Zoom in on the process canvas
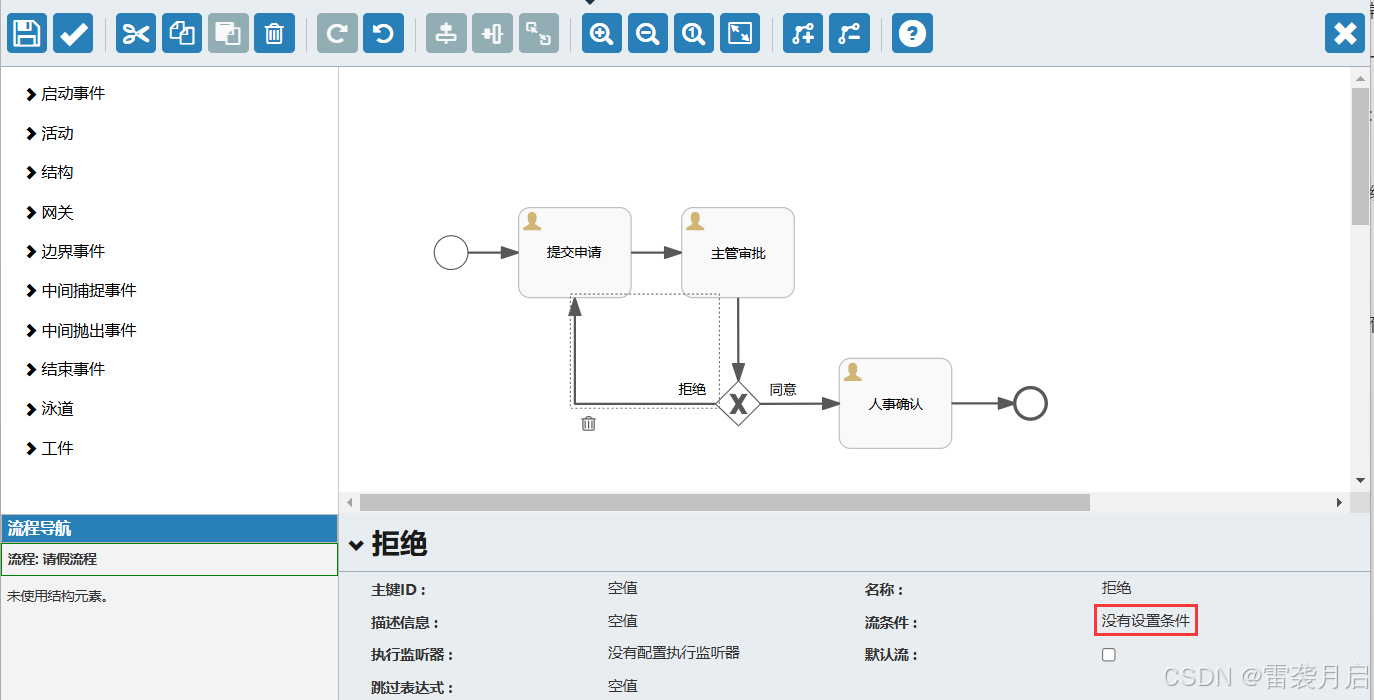 click(x=601, y=33)
